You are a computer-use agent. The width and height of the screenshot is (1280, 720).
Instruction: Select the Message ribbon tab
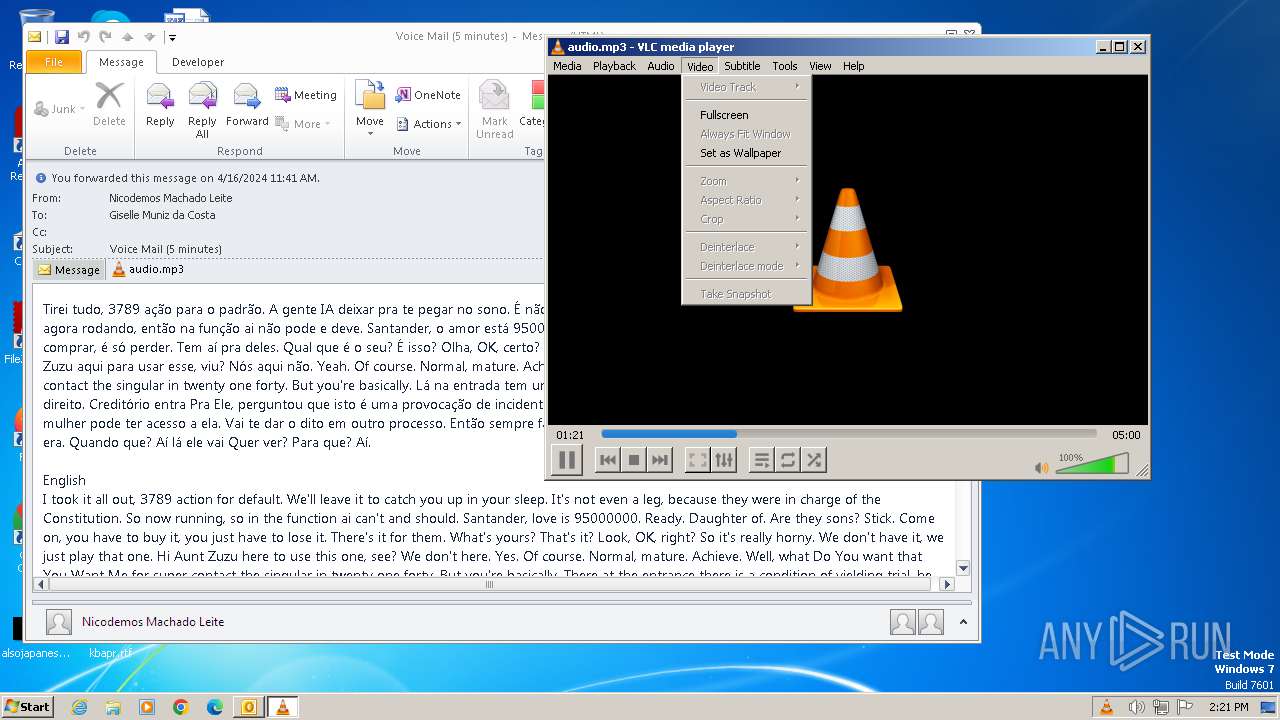click(x=121, y=62)
